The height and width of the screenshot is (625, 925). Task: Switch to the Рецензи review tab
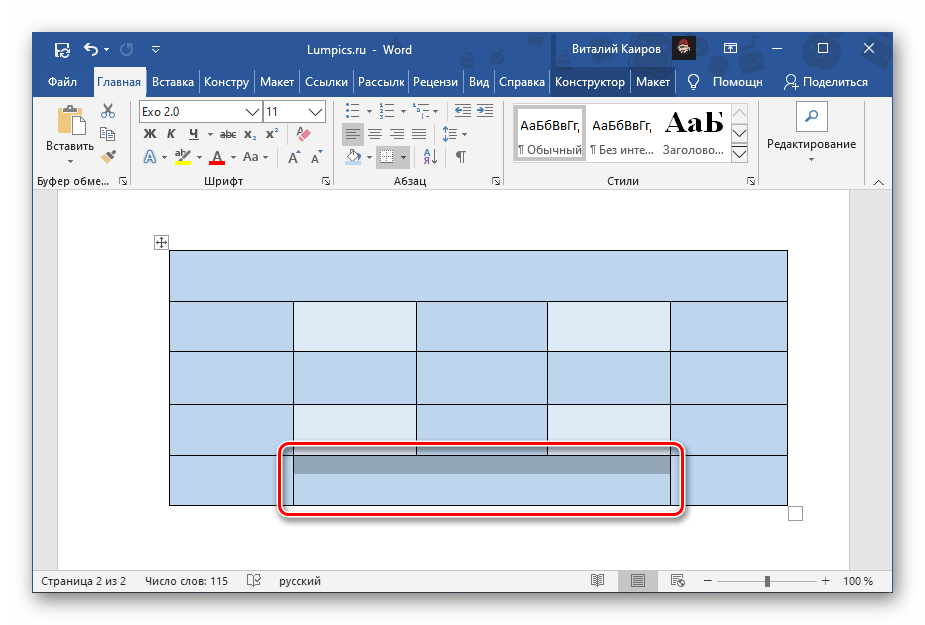(435, 82)
